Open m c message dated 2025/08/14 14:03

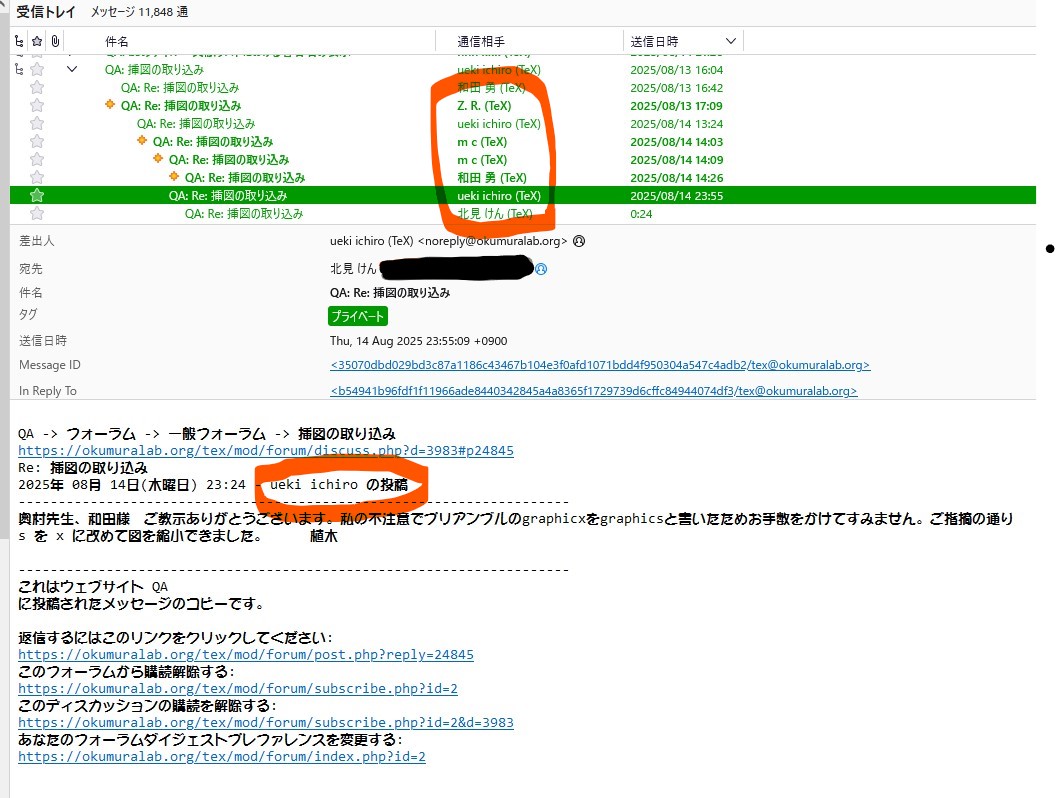[x=523, y=141]
